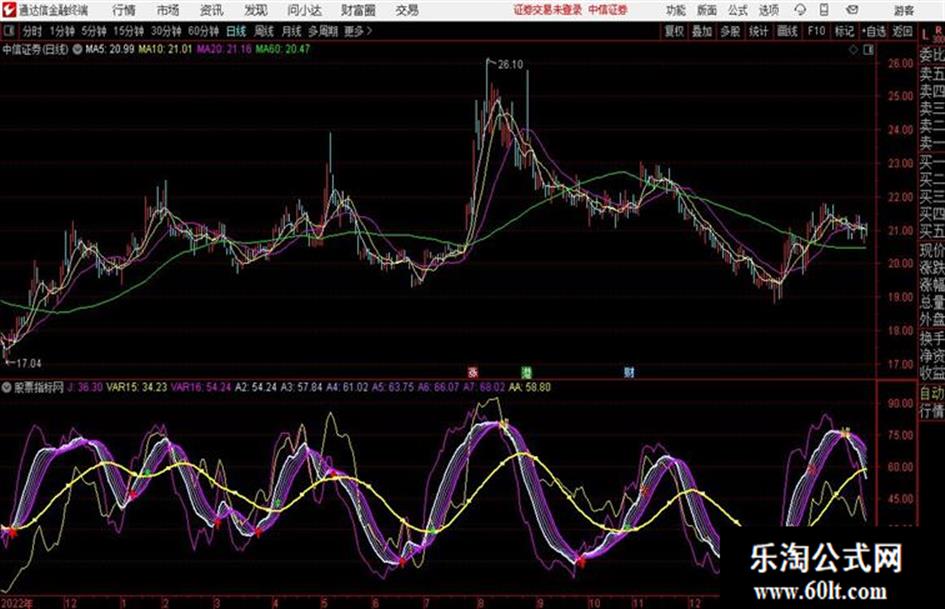
Task: Click the 中信证券 broker link
Action: pos(608,10)
